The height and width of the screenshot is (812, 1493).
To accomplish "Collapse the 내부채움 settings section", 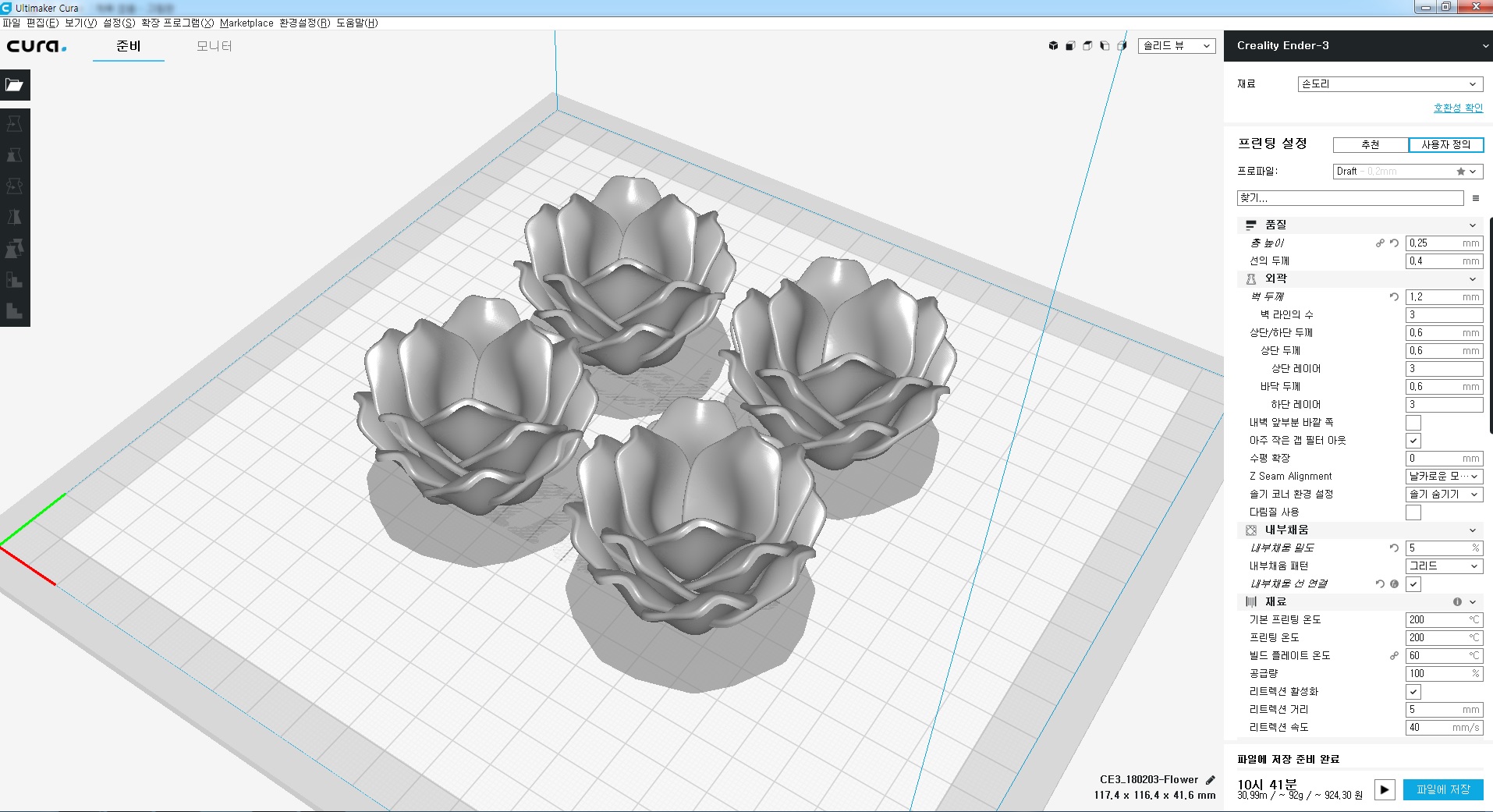I will [x=1360, y=530].
